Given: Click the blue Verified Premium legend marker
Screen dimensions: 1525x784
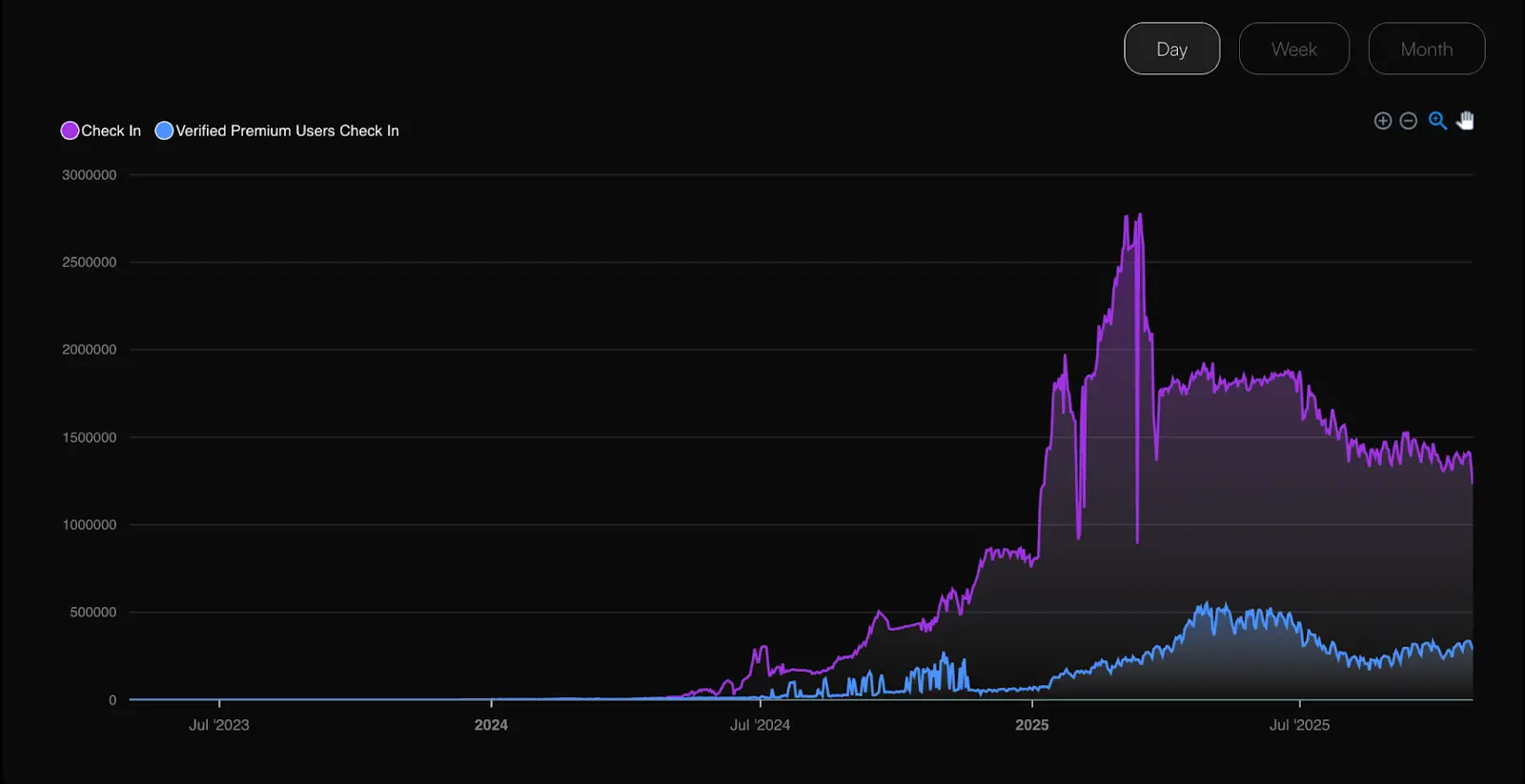Looking at the screenshot, I should pyautogui.click(x=164, y=131).
